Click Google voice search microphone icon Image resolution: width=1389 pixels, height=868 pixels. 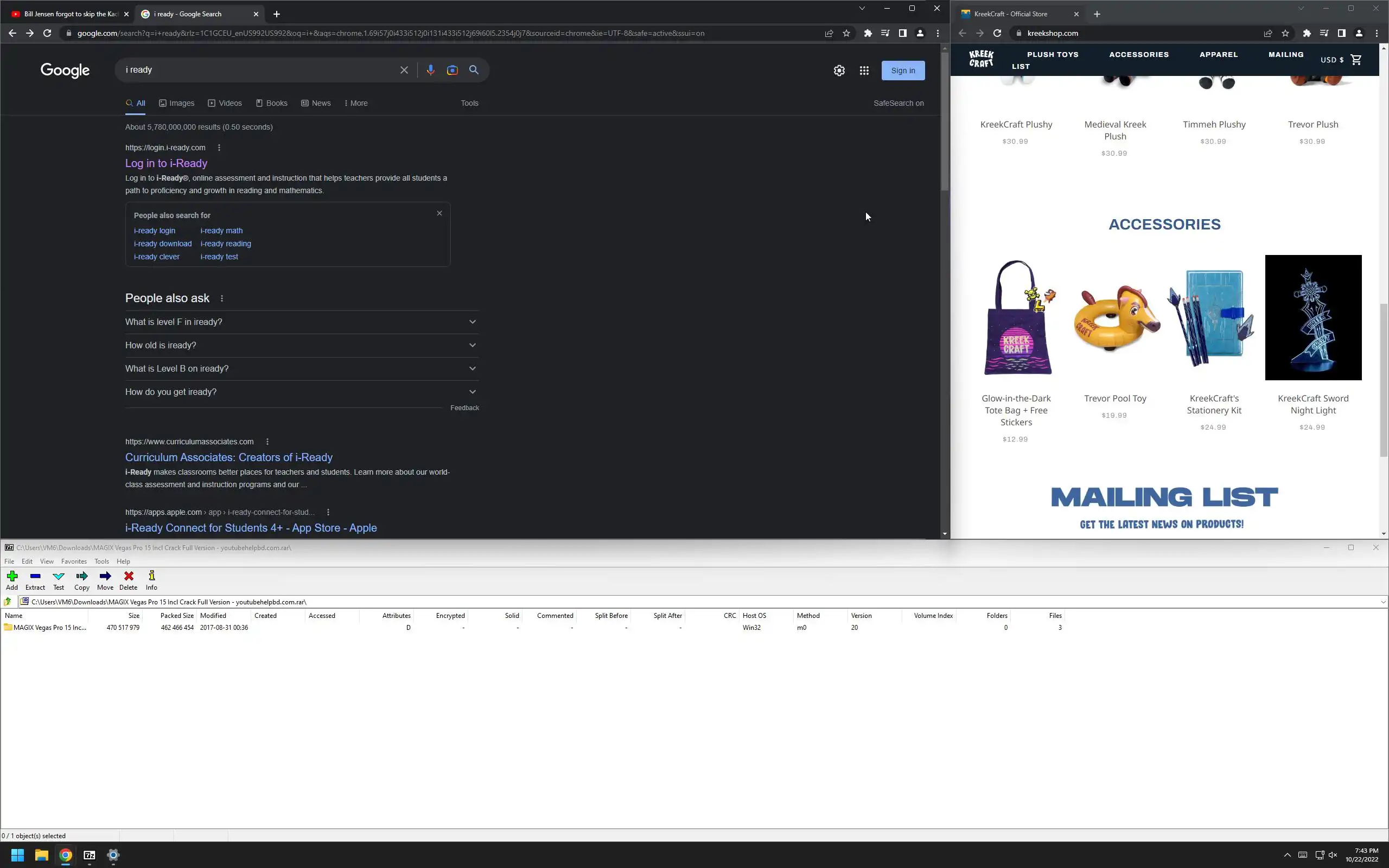(430, 70)
